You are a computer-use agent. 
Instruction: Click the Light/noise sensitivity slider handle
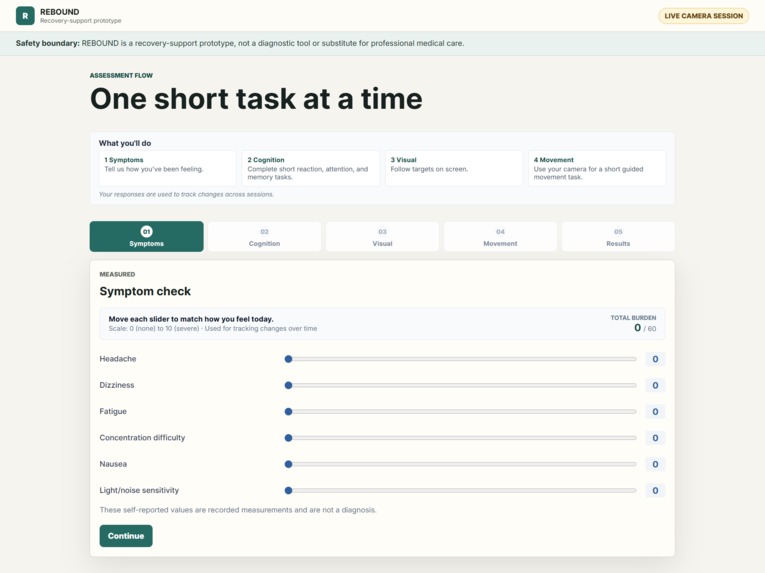tap(288, 491)
